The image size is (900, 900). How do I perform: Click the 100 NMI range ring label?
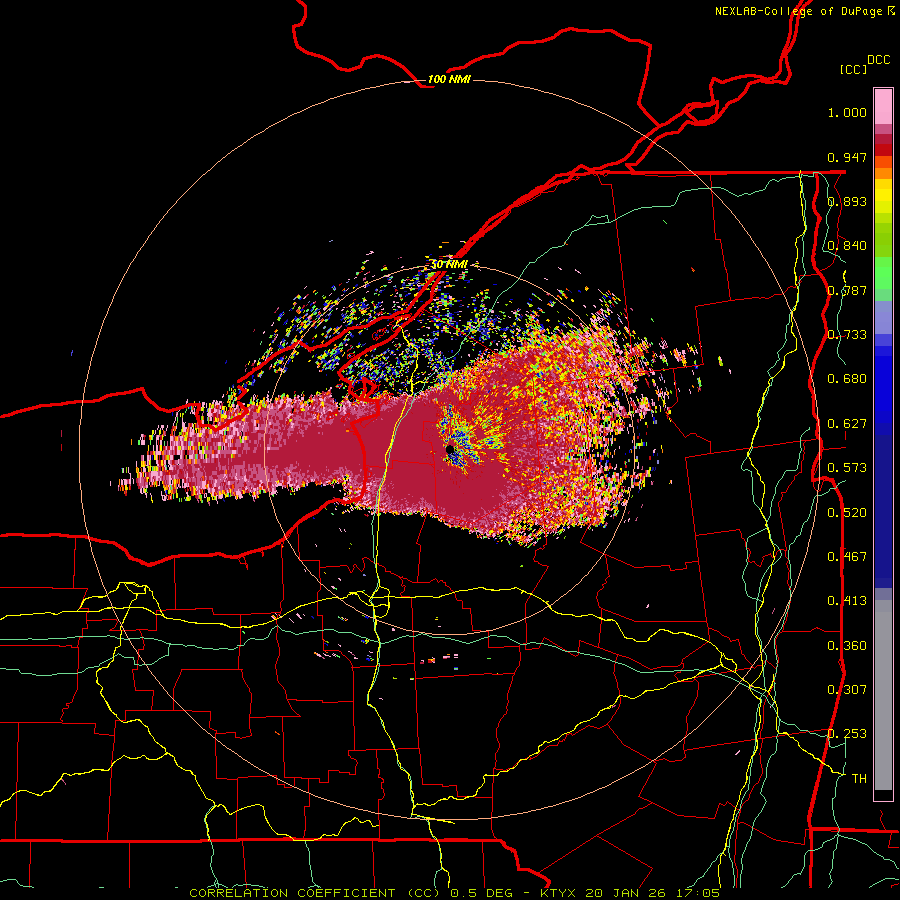[449, 79]
